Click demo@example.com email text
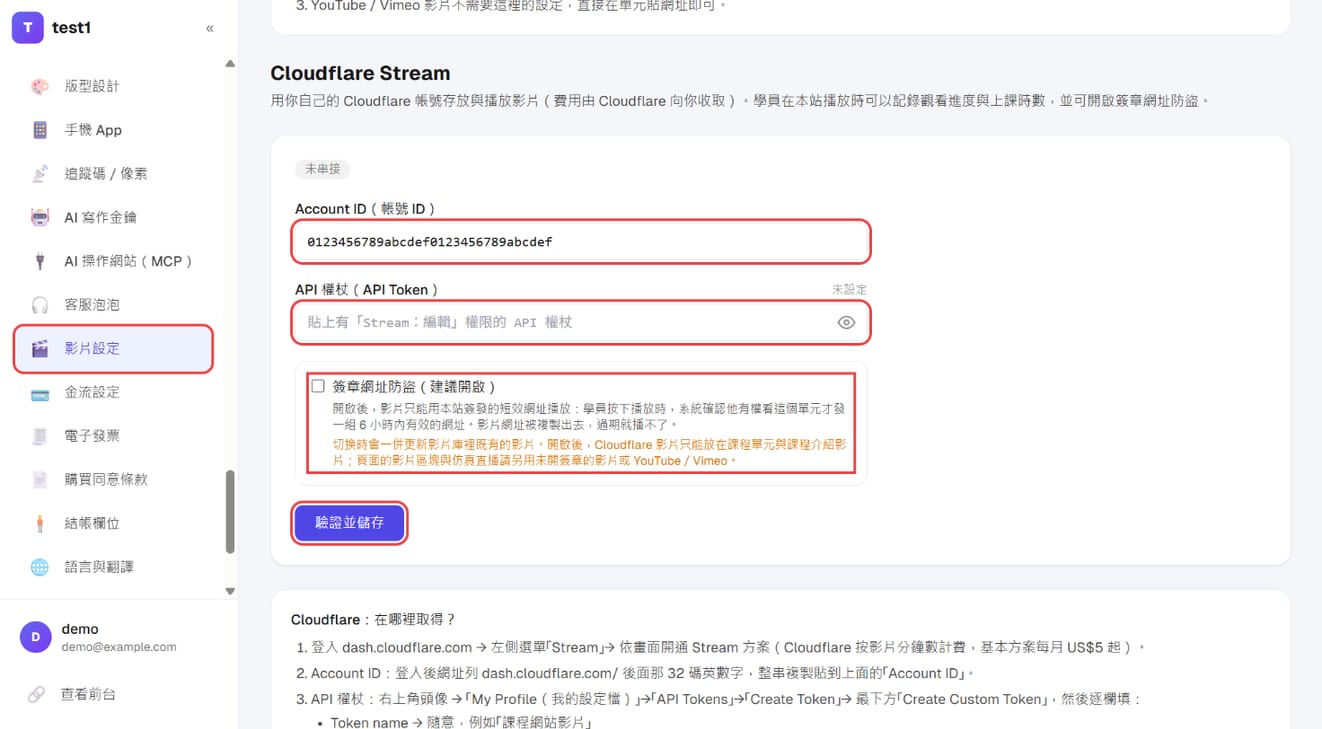 119,647
